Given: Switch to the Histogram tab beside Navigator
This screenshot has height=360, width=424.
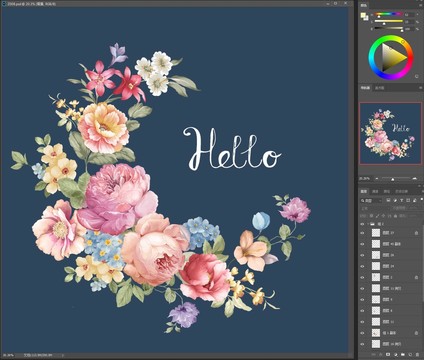Looking at the screenshot, I should click(x=380, y=88).
